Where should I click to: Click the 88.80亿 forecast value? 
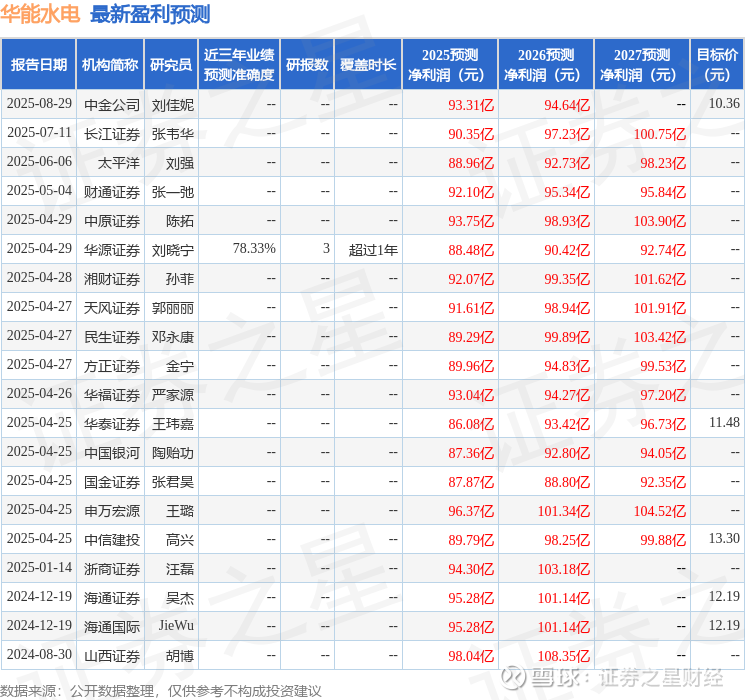coord(567,482)
